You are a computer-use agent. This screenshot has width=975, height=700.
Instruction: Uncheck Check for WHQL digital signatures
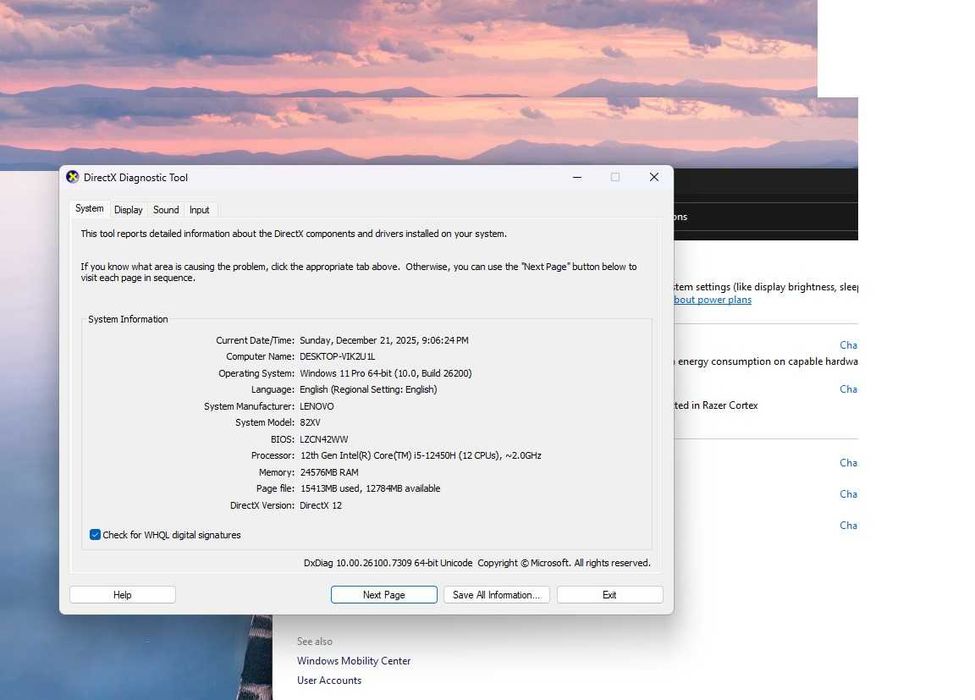95,535
